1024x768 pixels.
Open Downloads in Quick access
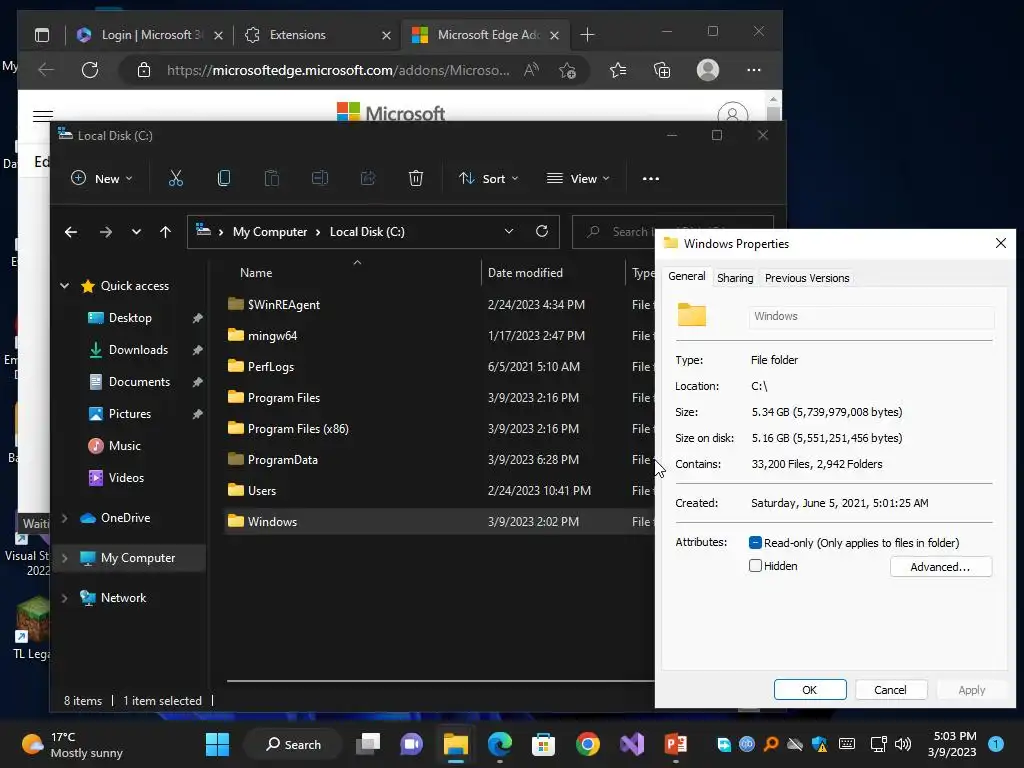click(x=138, y=350)
